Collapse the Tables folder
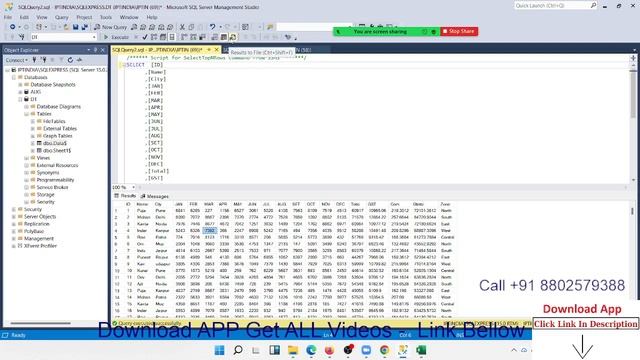640x360 pixels. pyautogui.click(x=27, y=114)
